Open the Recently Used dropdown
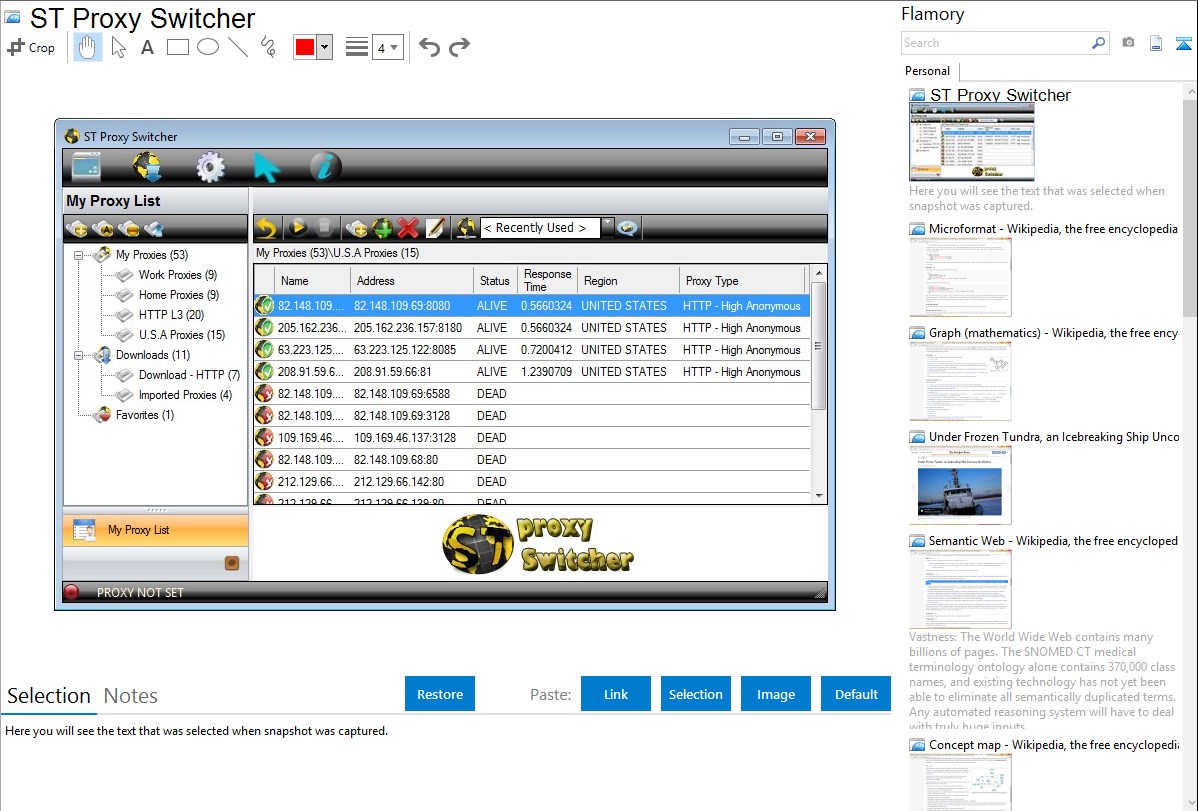 [x=607, y=227]
